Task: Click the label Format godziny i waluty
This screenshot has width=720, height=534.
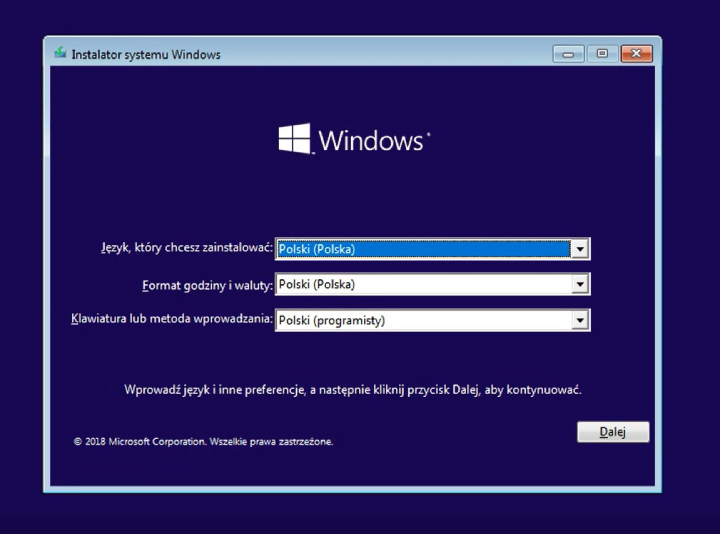Action: click(207, 285)
